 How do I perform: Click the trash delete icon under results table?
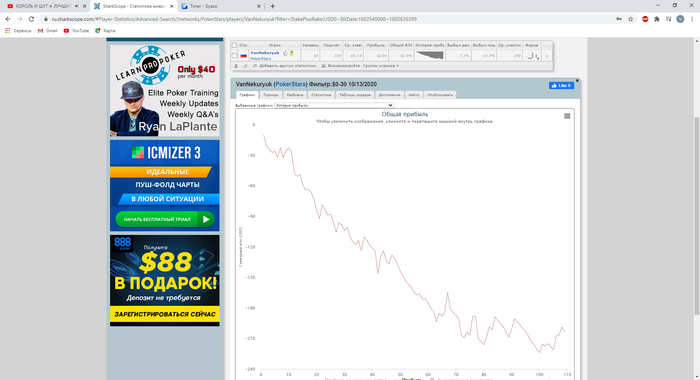coord(236,66)
